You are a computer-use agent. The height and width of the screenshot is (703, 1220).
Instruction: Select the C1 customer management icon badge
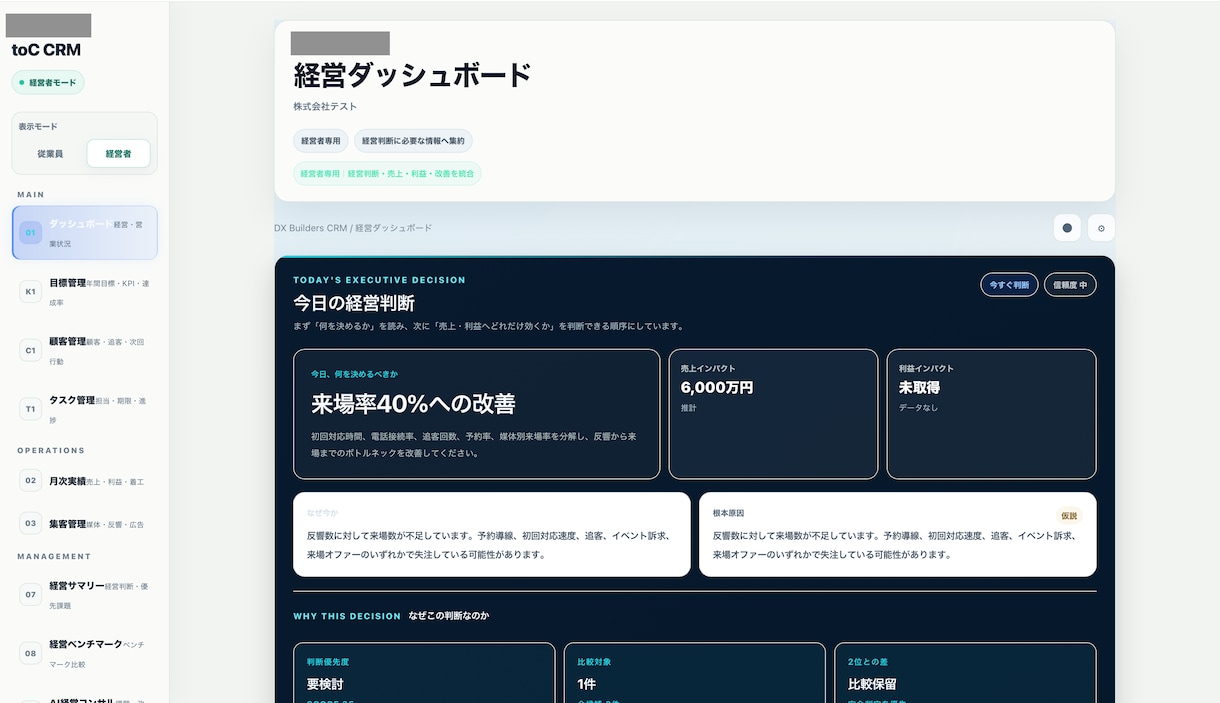pyautogui.click(x=31, y=350)
